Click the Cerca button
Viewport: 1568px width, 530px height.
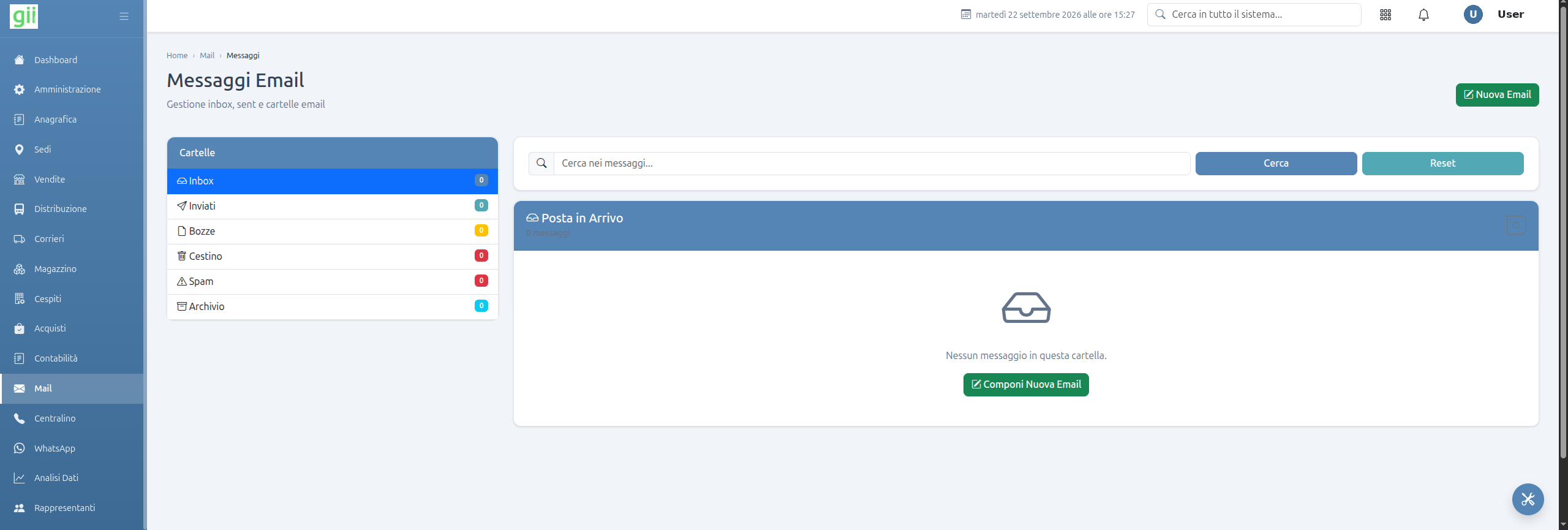[1276, 164]
